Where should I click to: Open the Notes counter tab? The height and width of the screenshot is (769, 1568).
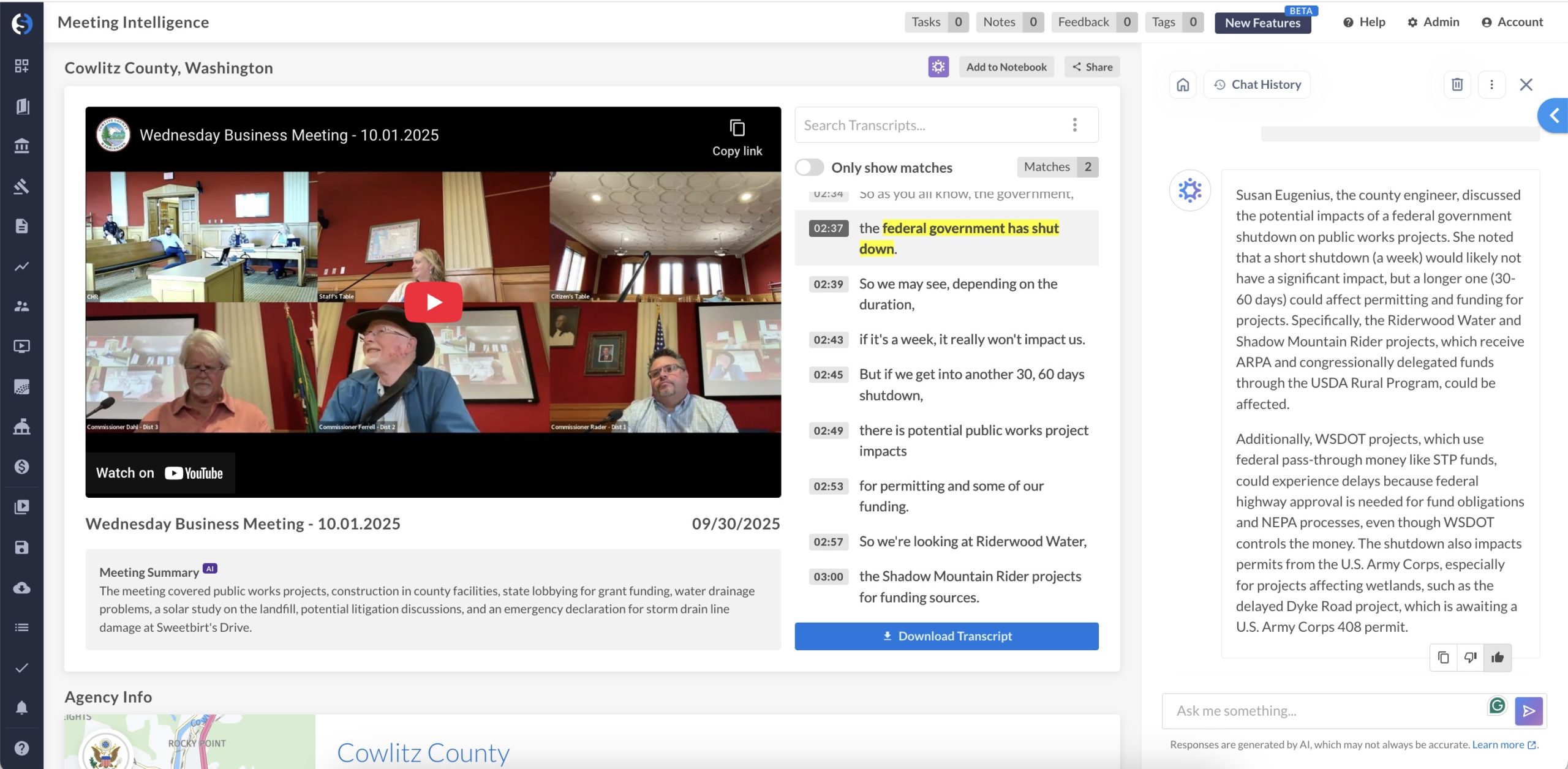[x=1009, y=22]
